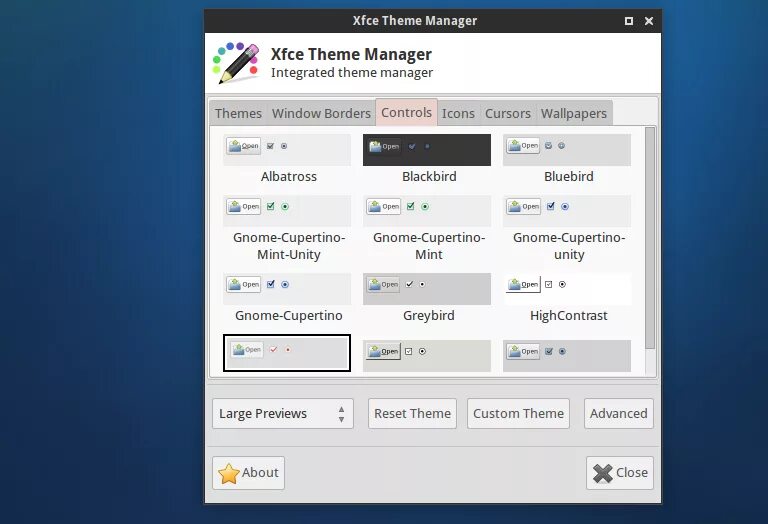This screenshot has height=524, width=768.
Task: Choose the Gnome-Cupertino-unity theme preview
Action: tap(567, 211)
